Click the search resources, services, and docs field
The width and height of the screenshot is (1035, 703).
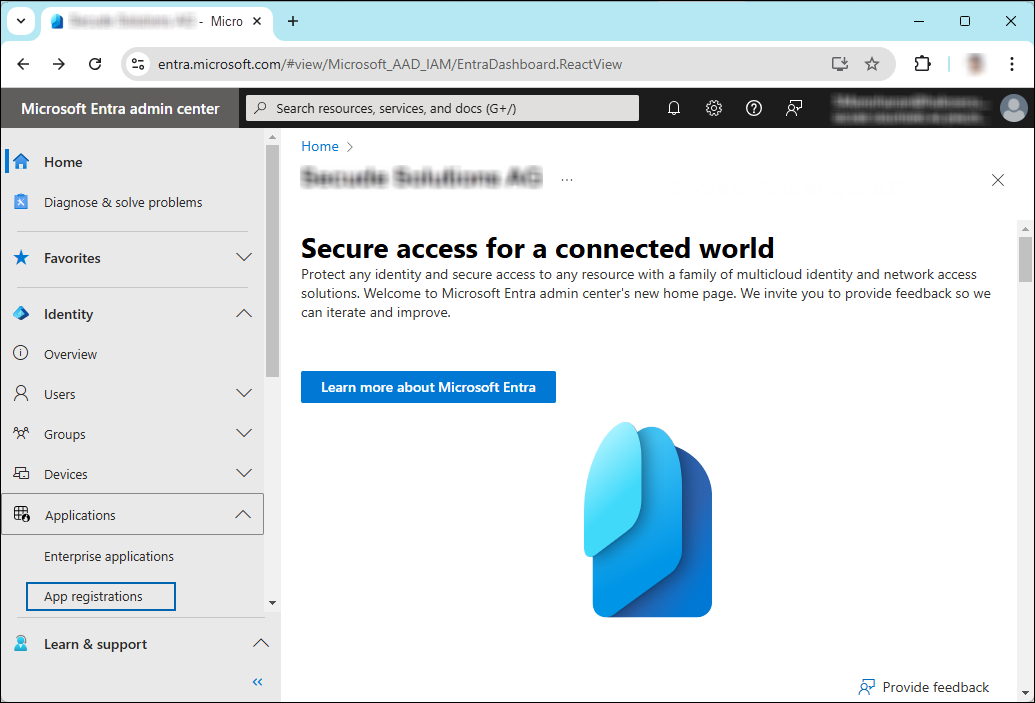[x=442, y=108]
